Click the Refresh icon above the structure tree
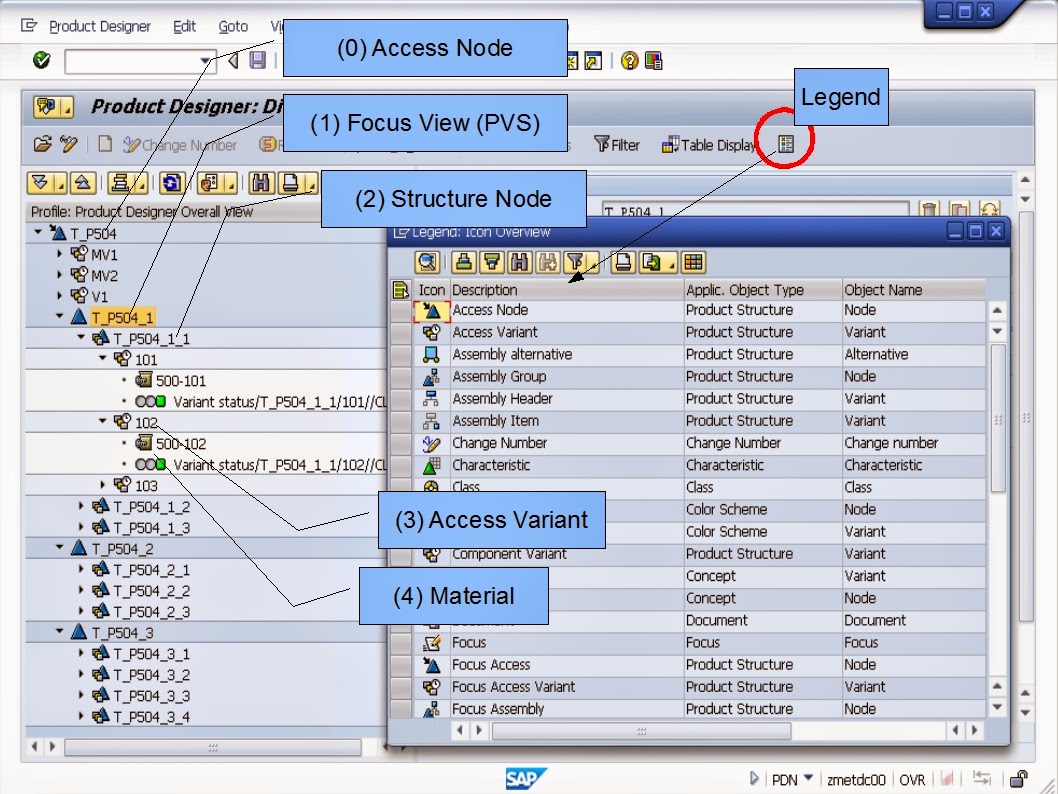Viewport: 1058px width, 794px height. pos(171,182)
